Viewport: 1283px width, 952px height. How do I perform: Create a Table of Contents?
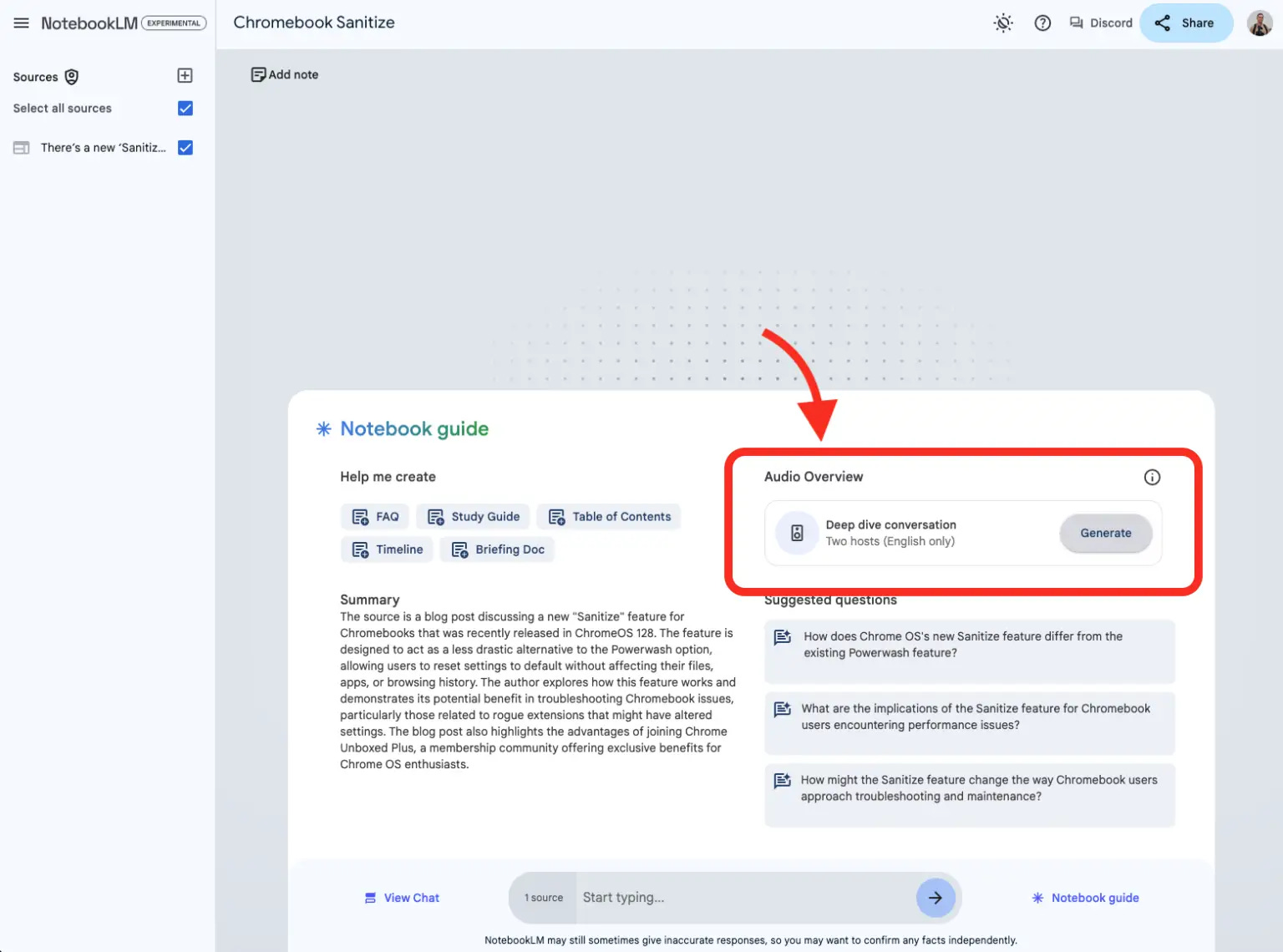tap(609, 517)
